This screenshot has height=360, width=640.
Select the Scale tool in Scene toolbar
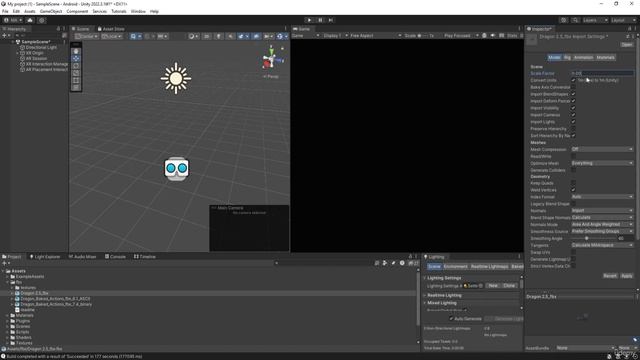[x=76, y=73]
